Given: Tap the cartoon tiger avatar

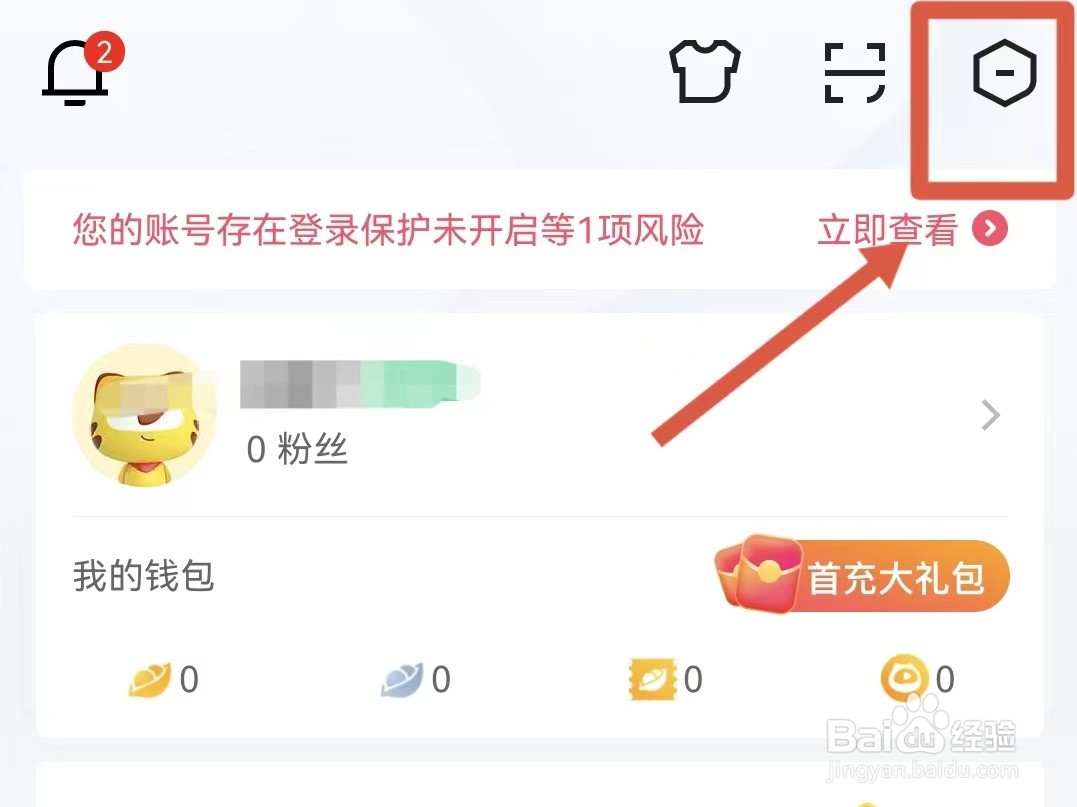Looking at the screenshot, I should tap(145, 415).
